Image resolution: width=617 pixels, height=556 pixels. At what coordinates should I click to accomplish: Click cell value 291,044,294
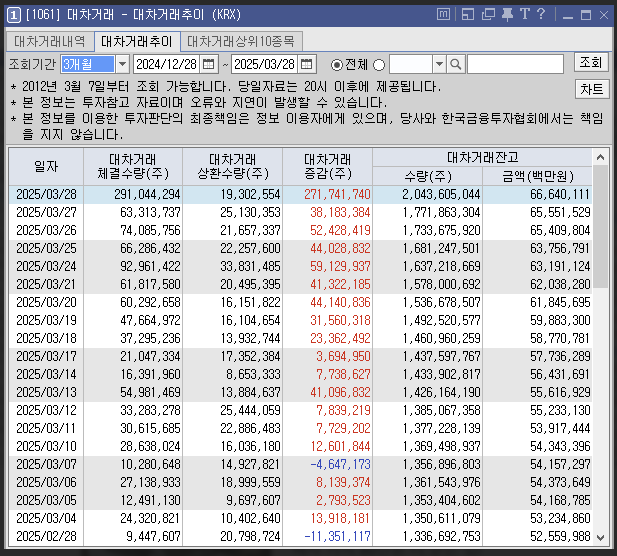(x=147, y=194)
